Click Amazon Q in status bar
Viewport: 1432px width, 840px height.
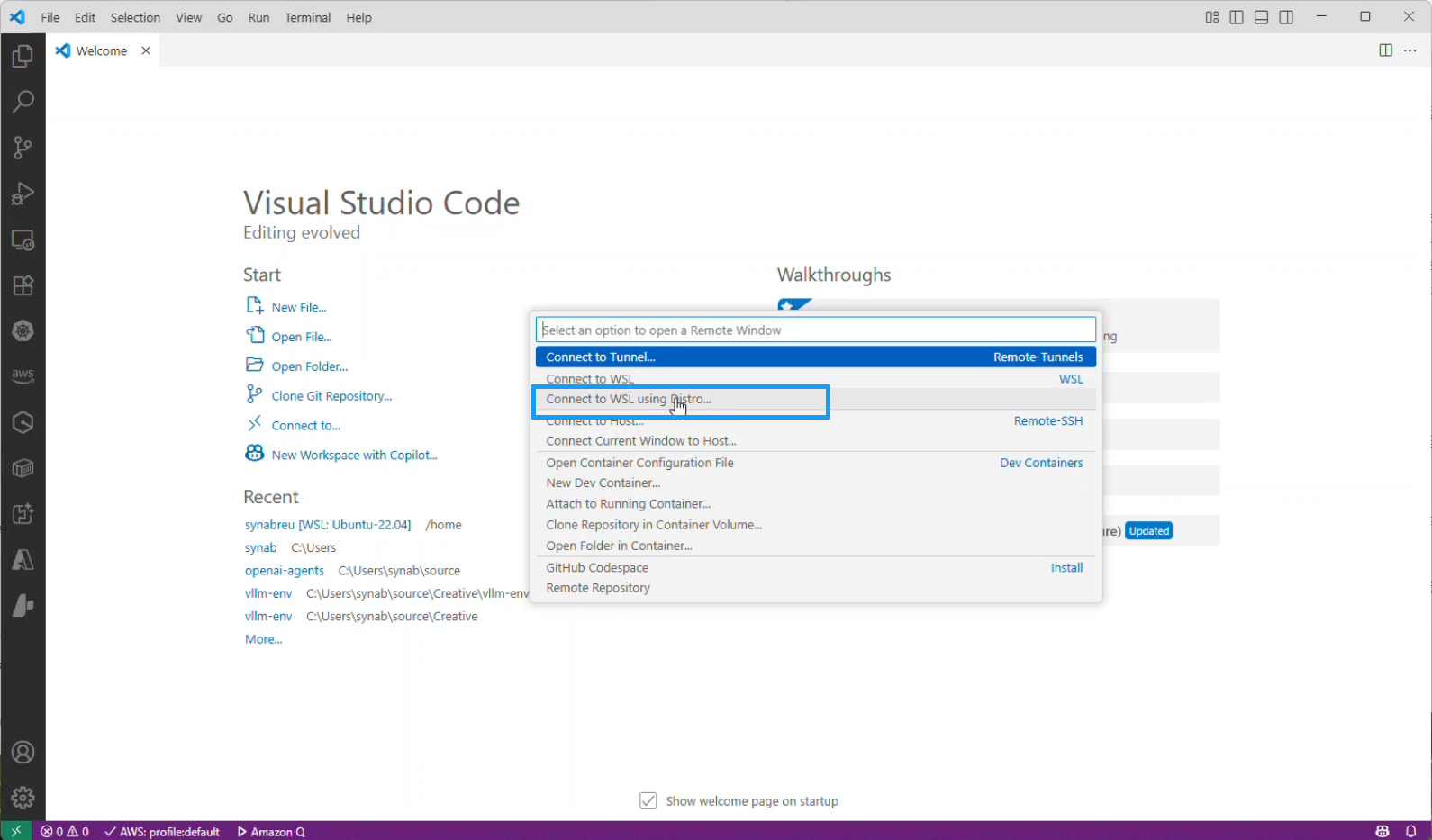[x=271, y=831]
